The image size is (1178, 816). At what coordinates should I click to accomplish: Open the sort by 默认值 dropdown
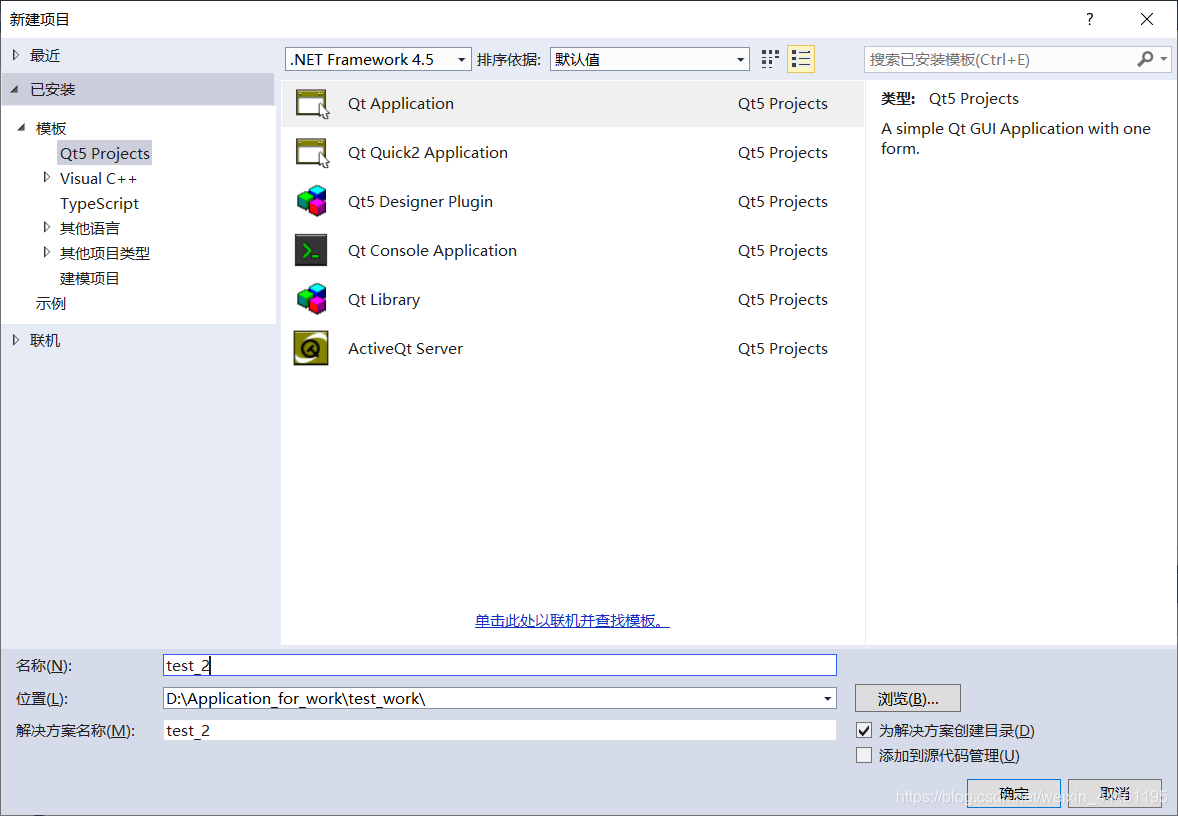650,59
